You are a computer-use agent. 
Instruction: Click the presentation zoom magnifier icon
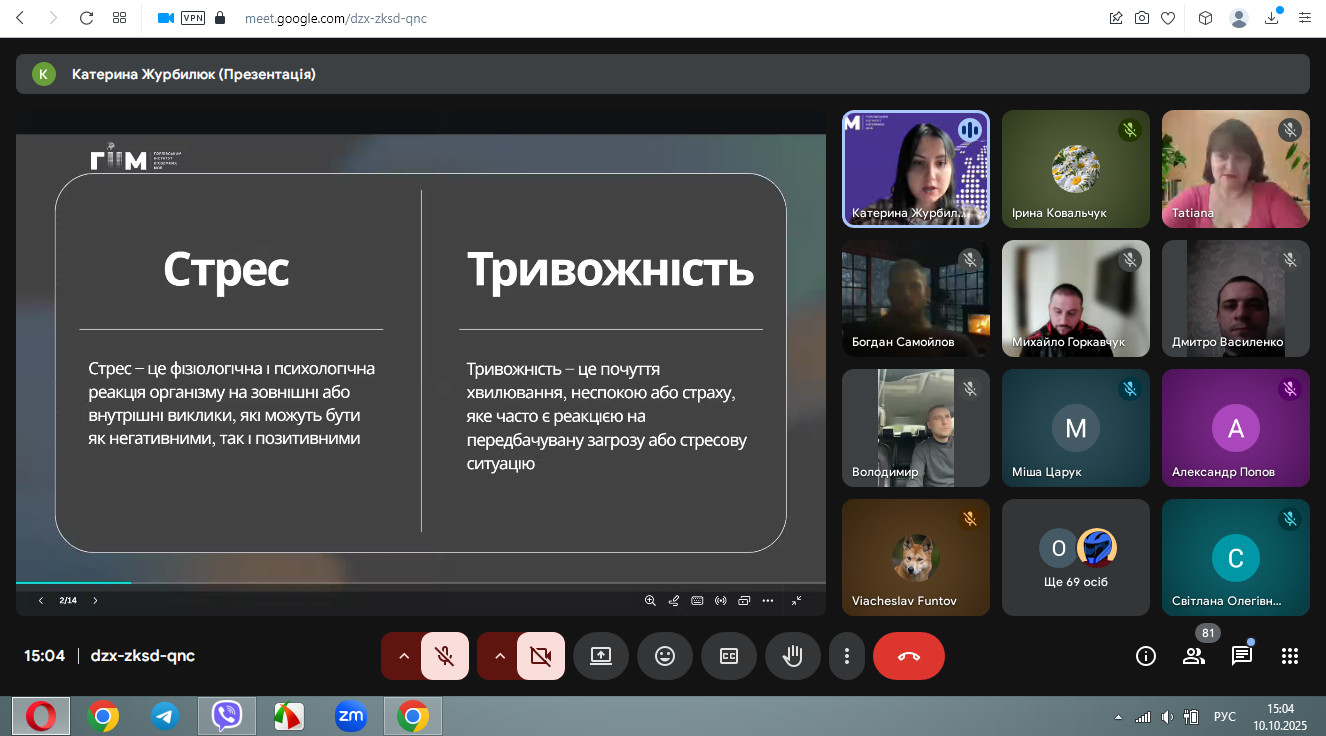pos(650,601)
